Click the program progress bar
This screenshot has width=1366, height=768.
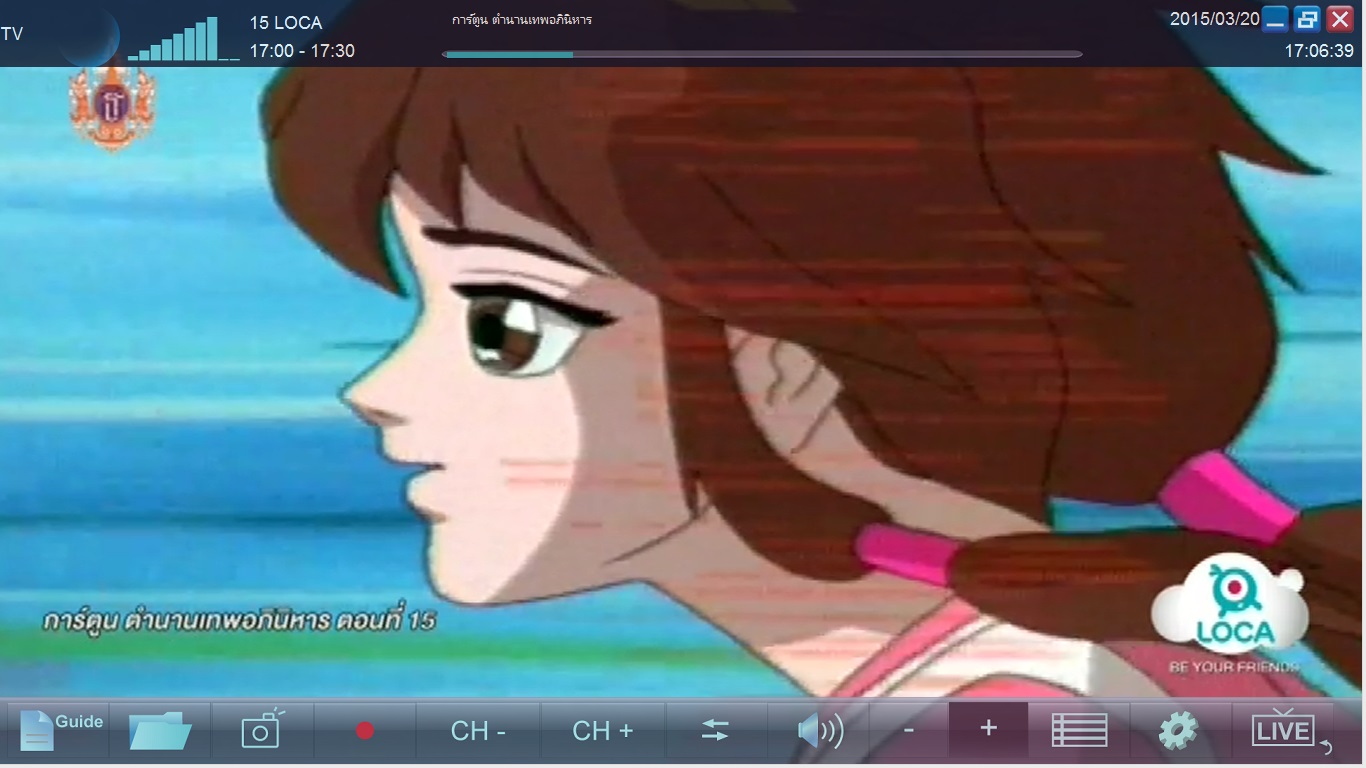(762, 54)
